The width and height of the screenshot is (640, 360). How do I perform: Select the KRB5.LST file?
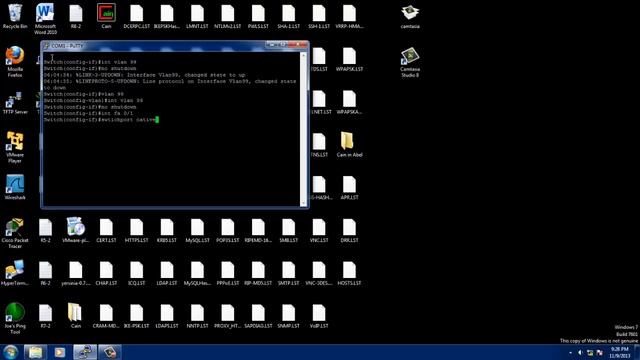tap(167, 230)
